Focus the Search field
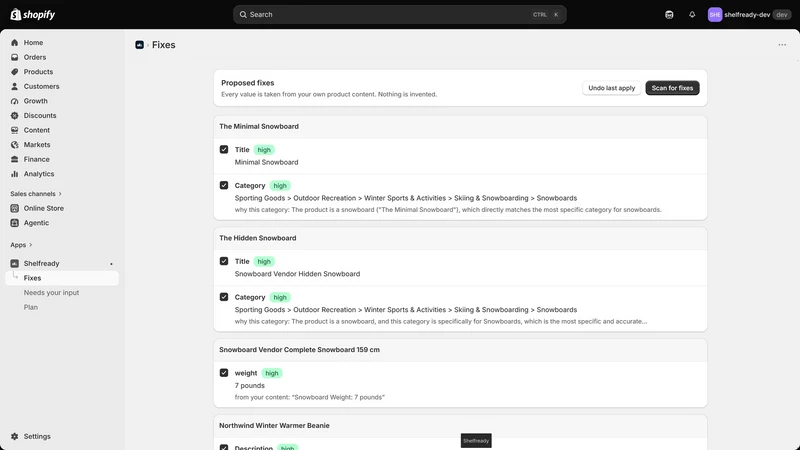The width and height of the screenshot is (800, 450). tap(399, 15)
